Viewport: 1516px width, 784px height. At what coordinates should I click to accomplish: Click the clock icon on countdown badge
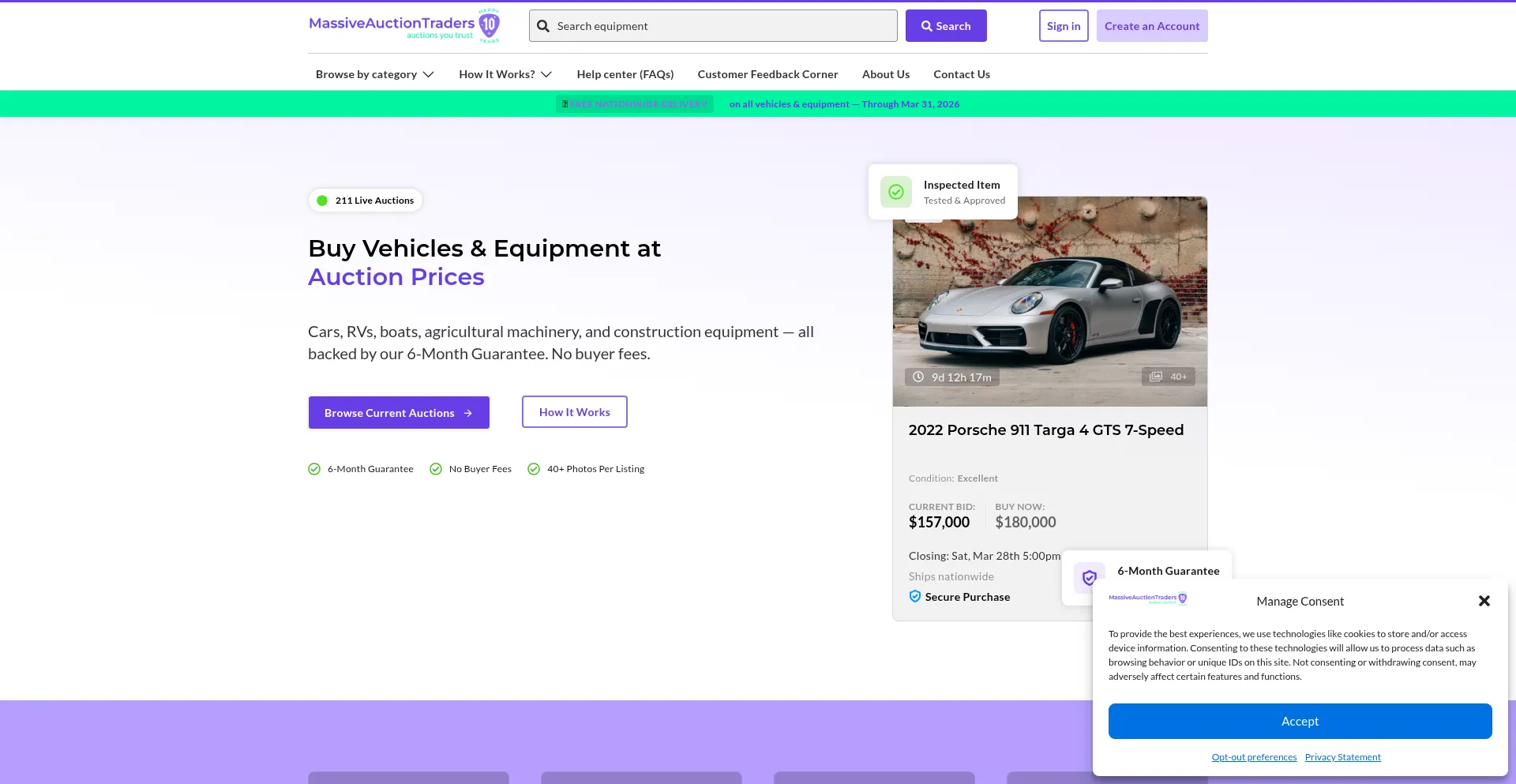click(x=918, y=377)
